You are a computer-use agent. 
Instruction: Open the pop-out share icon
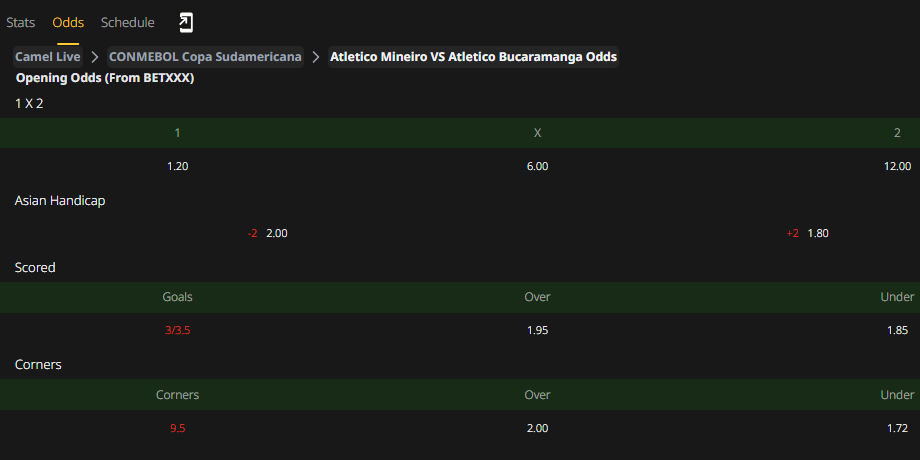(185, 23)
